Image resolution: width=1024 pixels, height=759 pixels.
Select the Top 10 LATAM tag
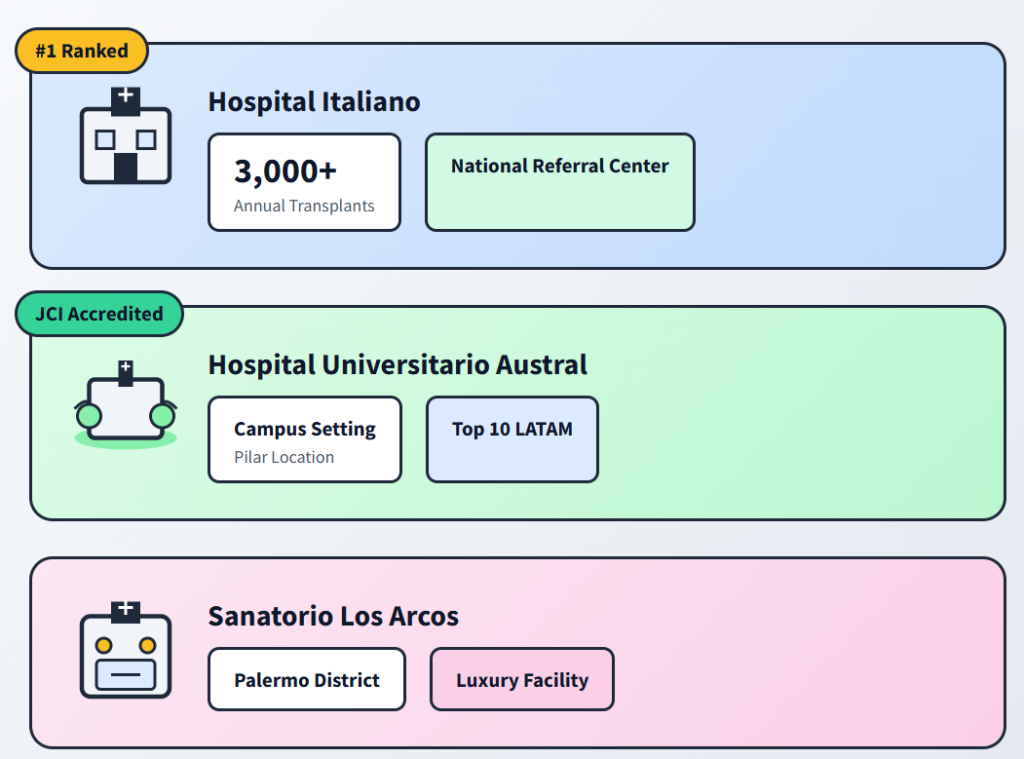pyautogui.click(x=512, y=440)
